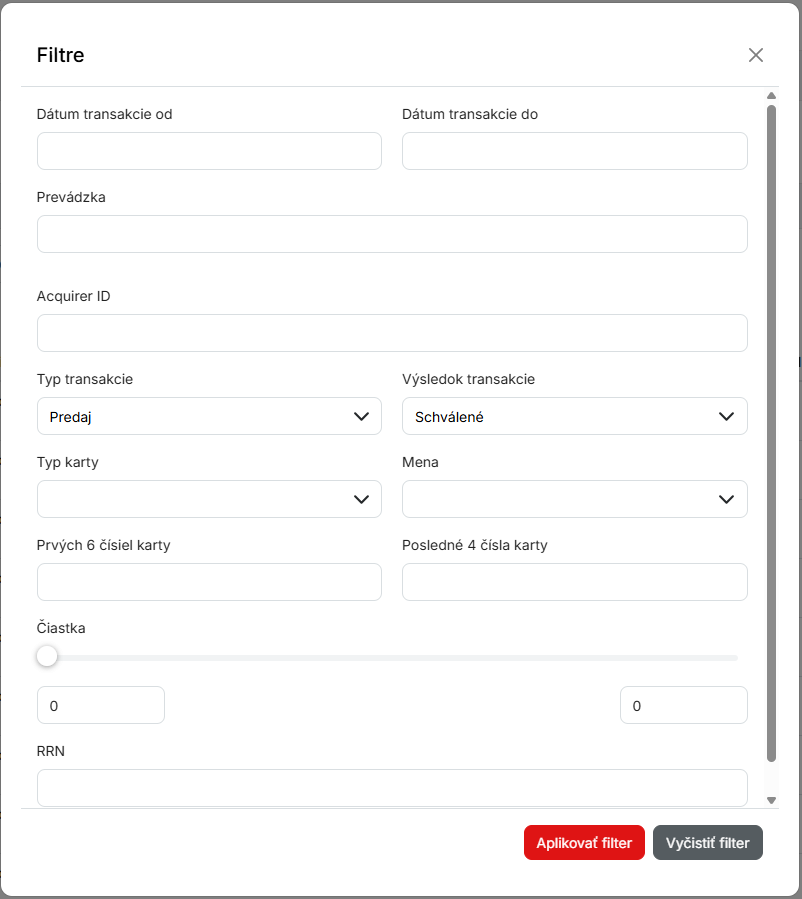Expand the Mena currency dropdown
The height and width of the screenshot is (899, 802).
pyautogui.click(x=574, y=499)
